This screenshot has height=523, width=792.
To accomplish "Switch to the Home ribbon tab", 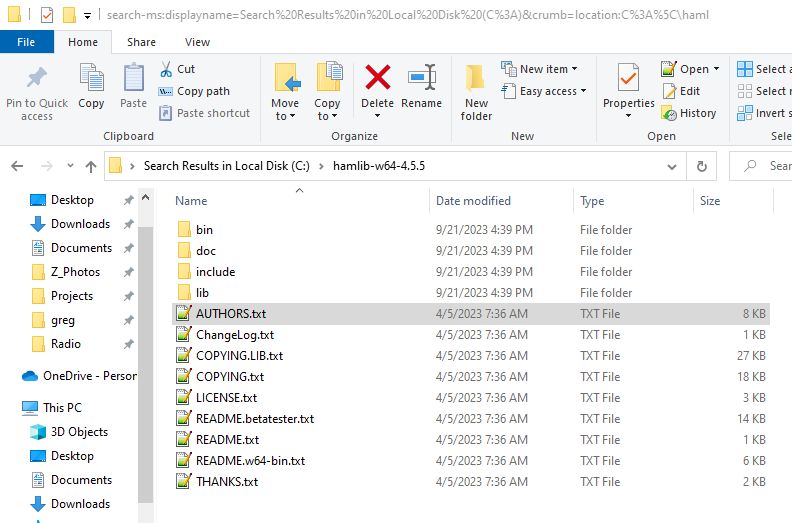I will [x=83, y=42].
